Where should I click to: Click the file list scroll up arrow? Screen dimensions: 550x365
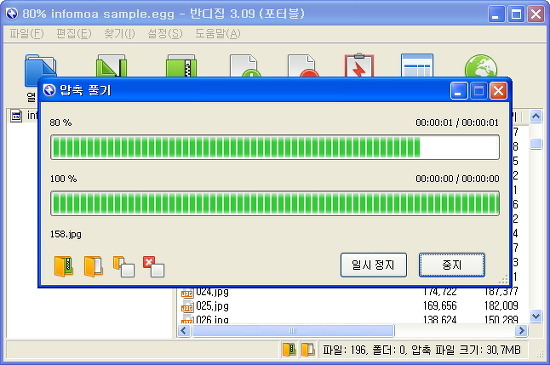tap(536, 116)
